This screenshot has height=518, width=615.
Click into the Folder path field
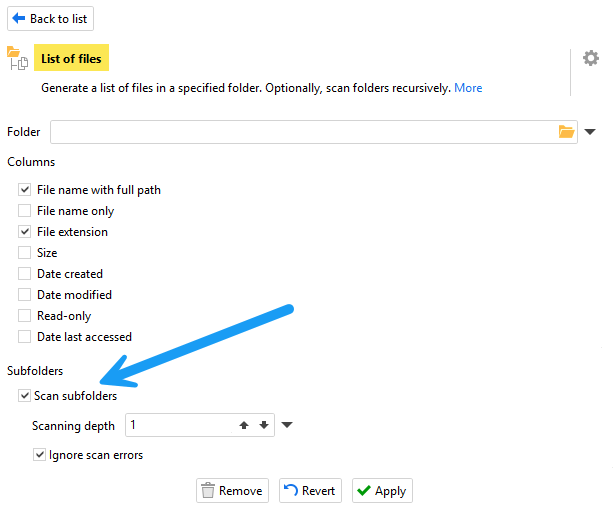300,132
